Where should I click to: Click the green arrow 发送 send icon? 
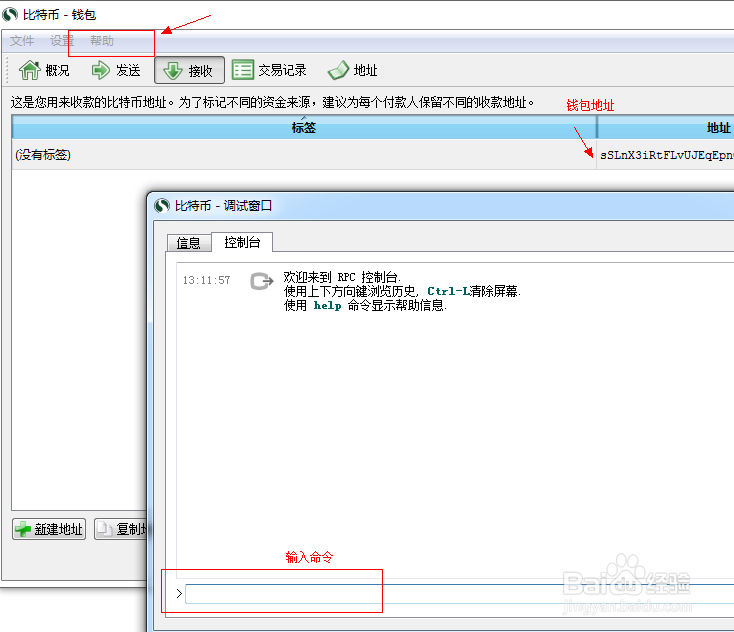[100, 70]
